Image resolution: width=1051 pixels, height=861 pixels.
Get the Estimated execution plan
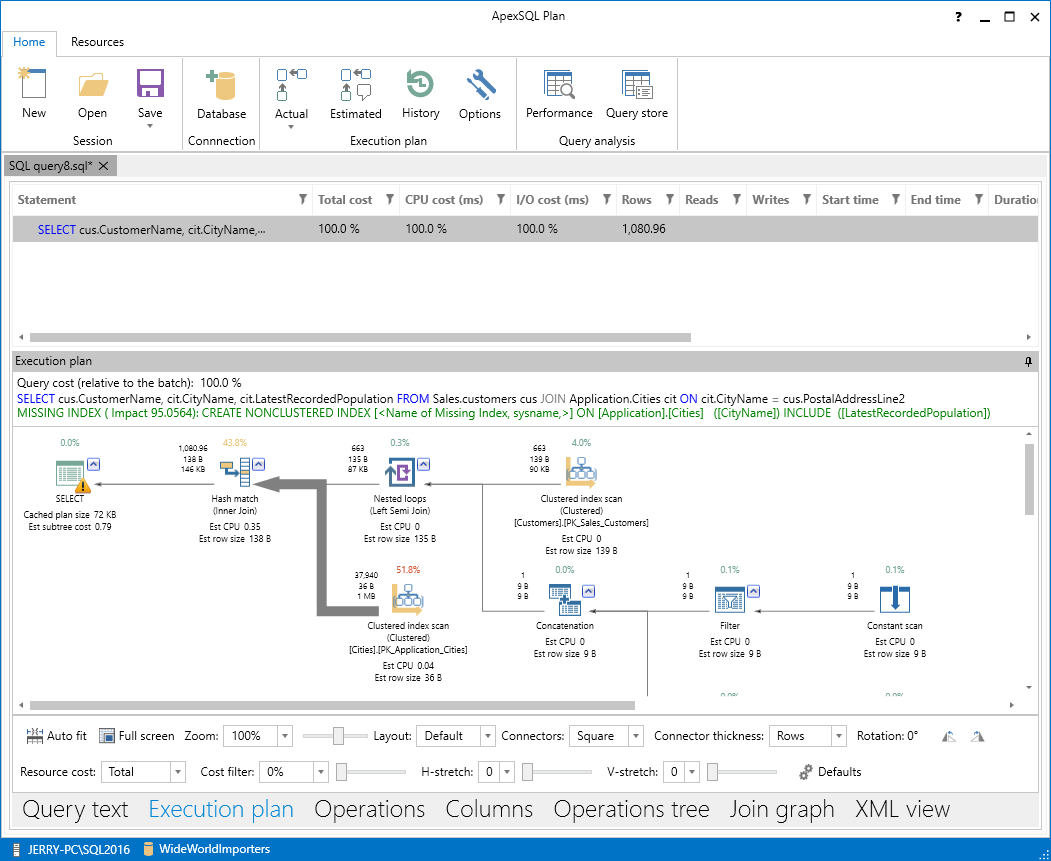(355, 84)
